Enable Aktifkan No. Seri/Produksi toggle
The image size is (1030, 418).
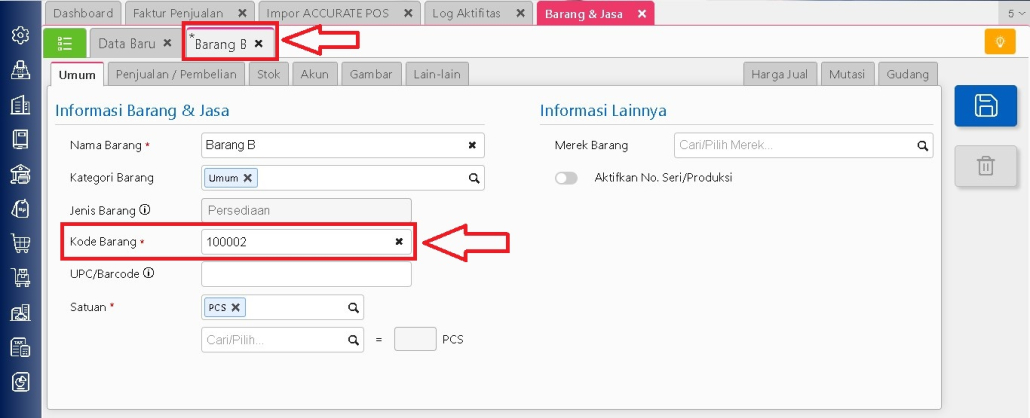coord(566,178)
